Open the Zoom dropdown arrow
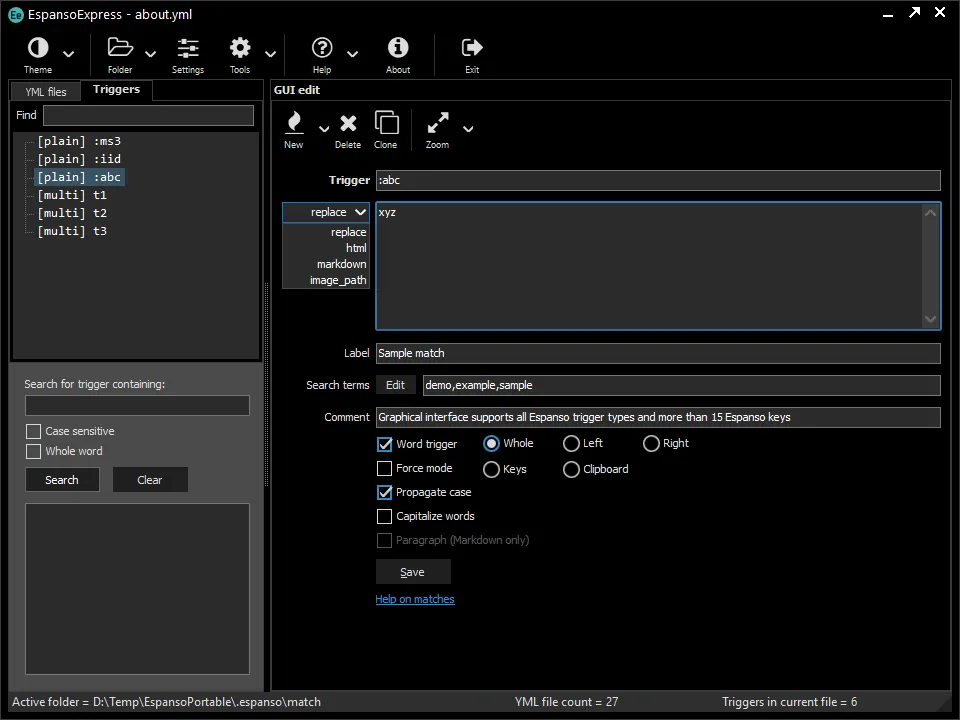 coord(468,129)
